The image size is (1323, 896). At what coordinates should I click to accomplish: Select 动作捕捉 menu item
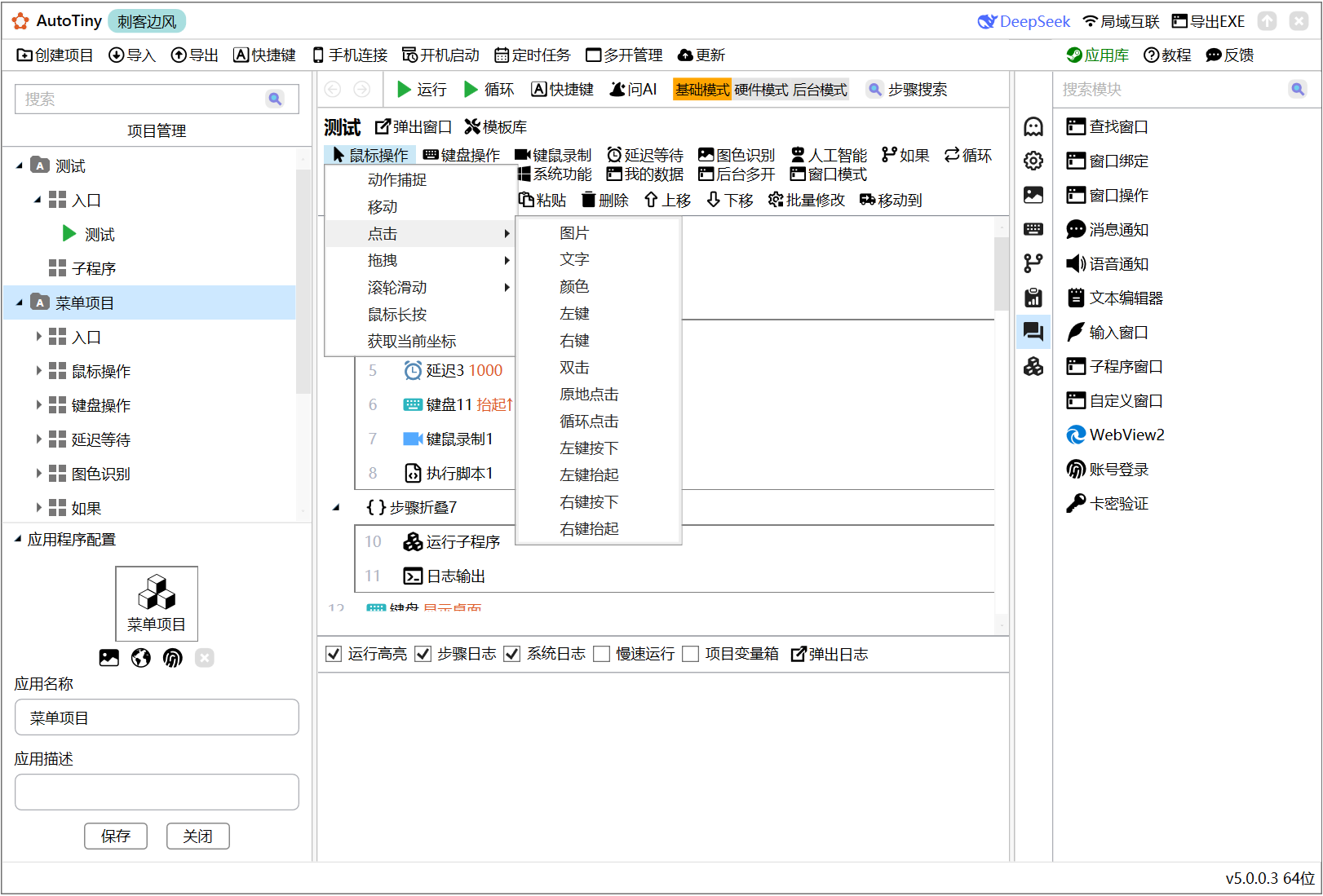point(420,179)
